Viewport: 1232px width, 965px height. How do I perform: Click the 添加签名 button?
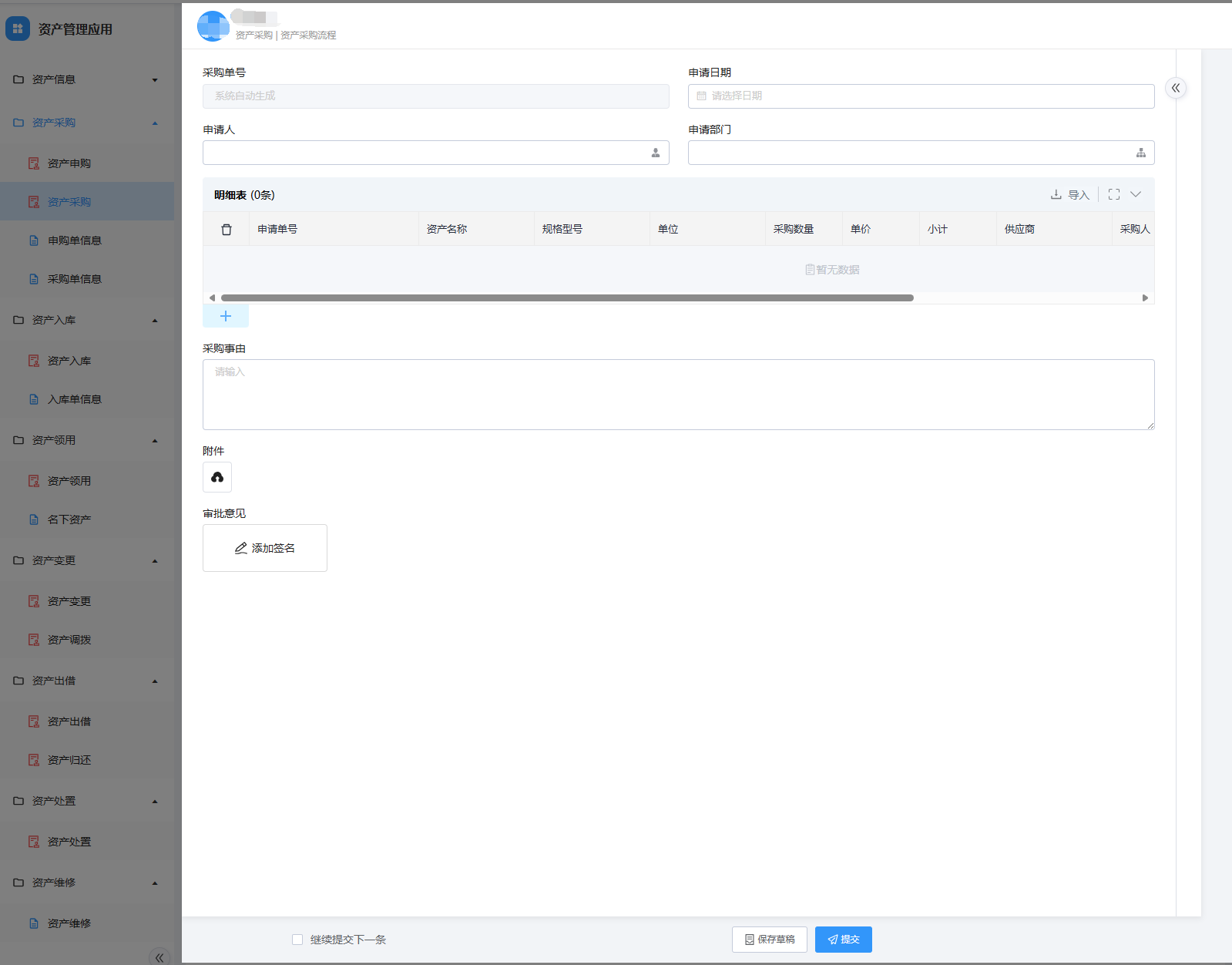[x=265, y=548]
